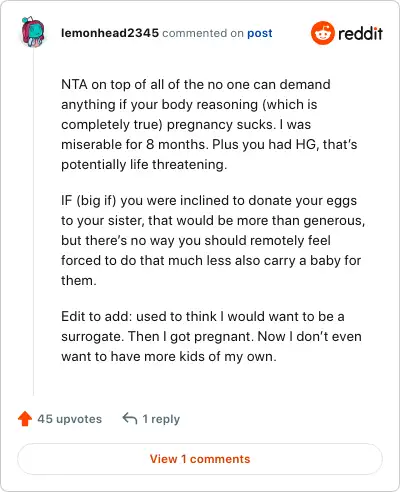Click the "commented on" text

click(x=203, y=33)
